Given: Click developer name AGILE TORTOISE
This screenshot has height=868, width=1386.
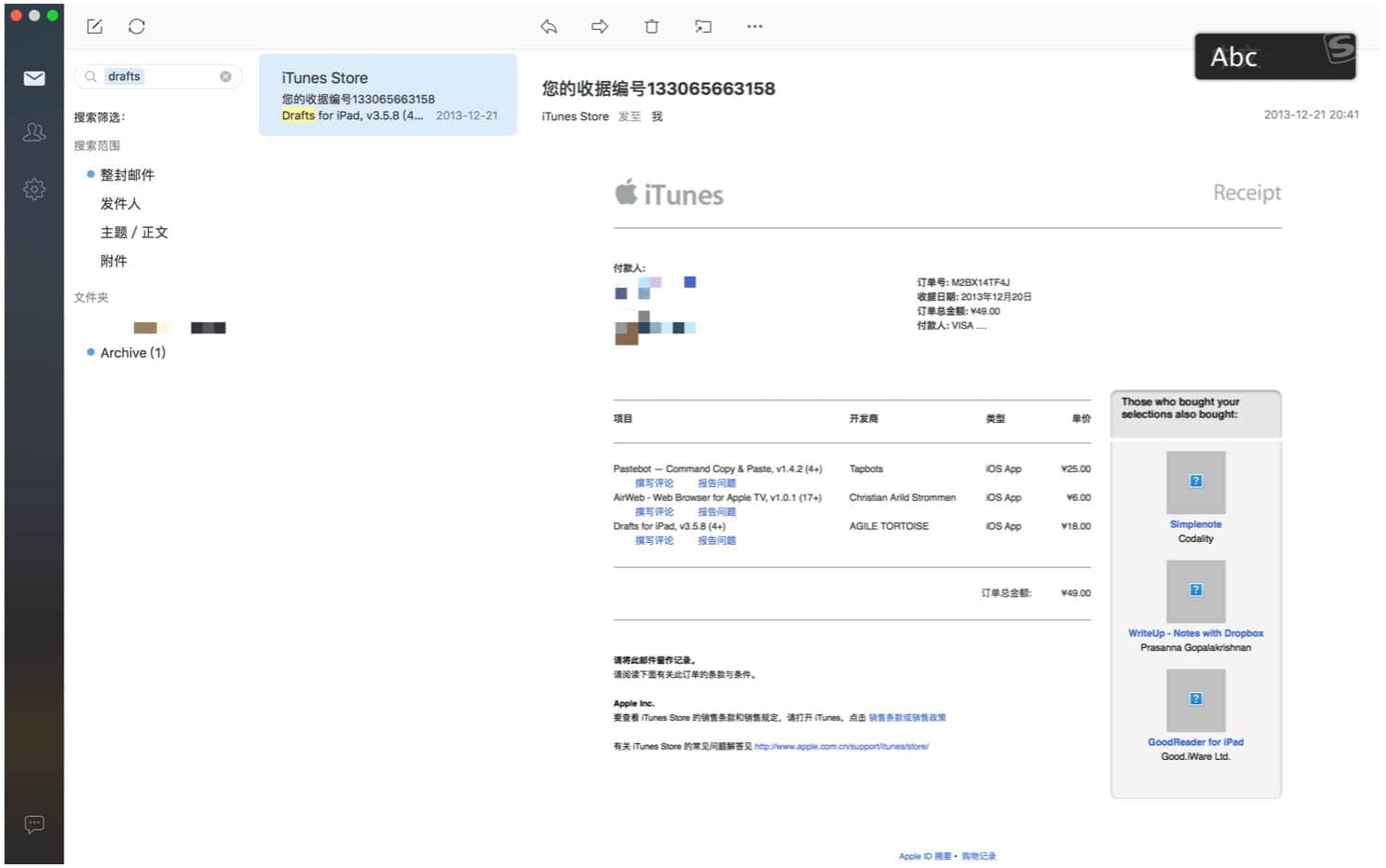Looking at the screenshot, I should pyautogui.click(x=889, y=526).
